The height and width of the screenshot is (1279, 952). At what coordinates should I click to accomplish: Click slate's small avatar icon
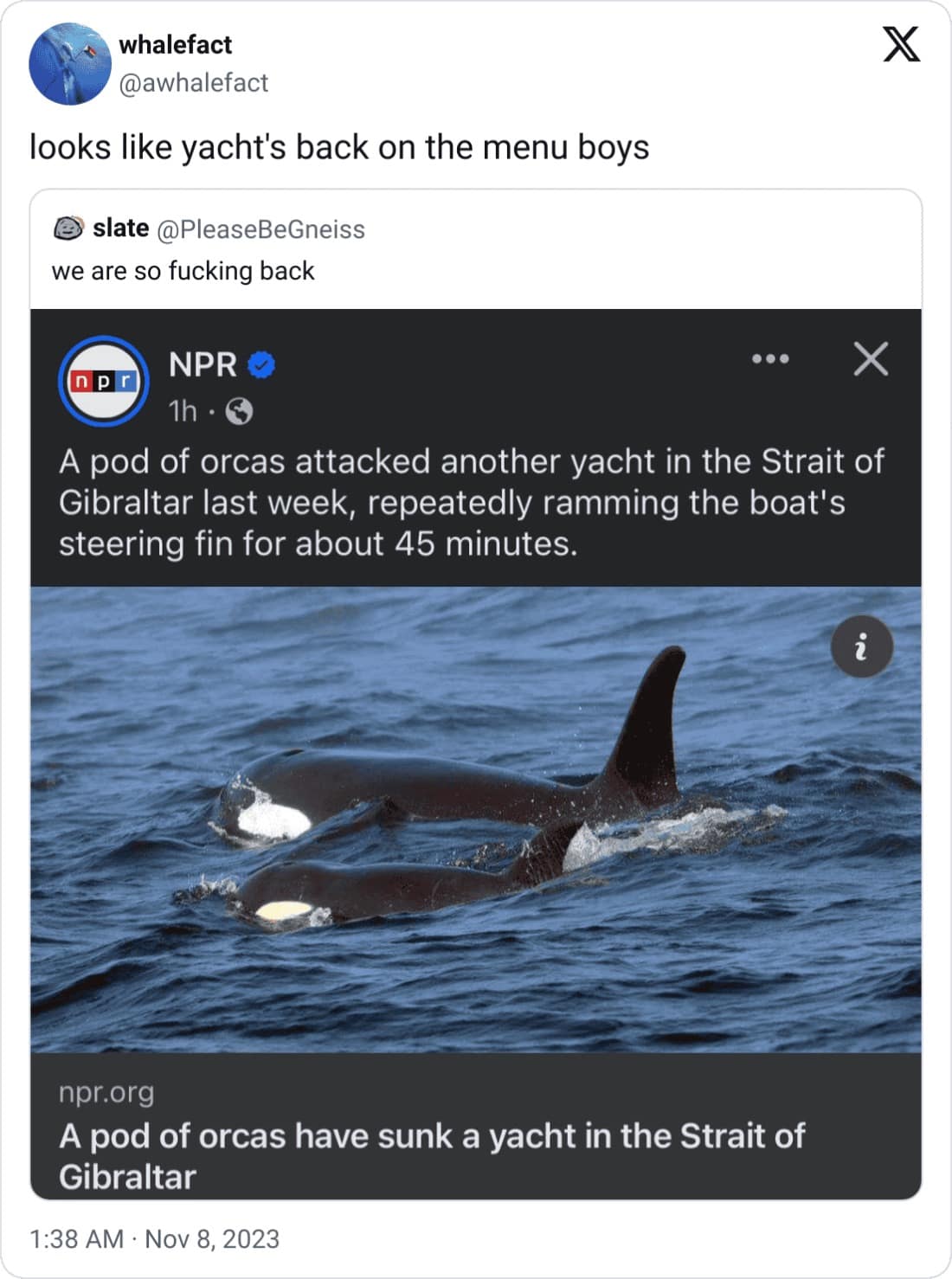click(x=68, y=228)
